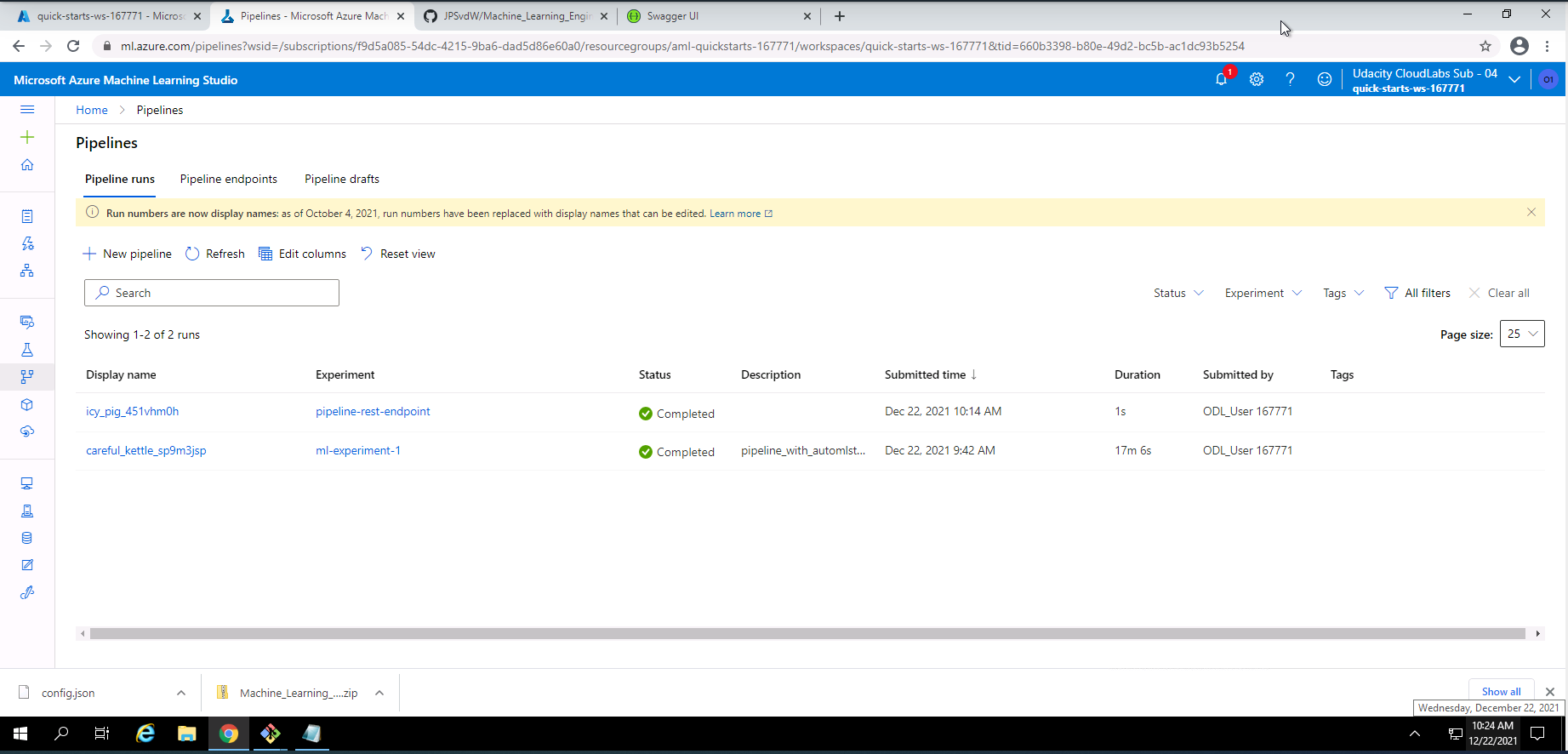Open Datastores cylinder icon in sidebar

[27, 538]
